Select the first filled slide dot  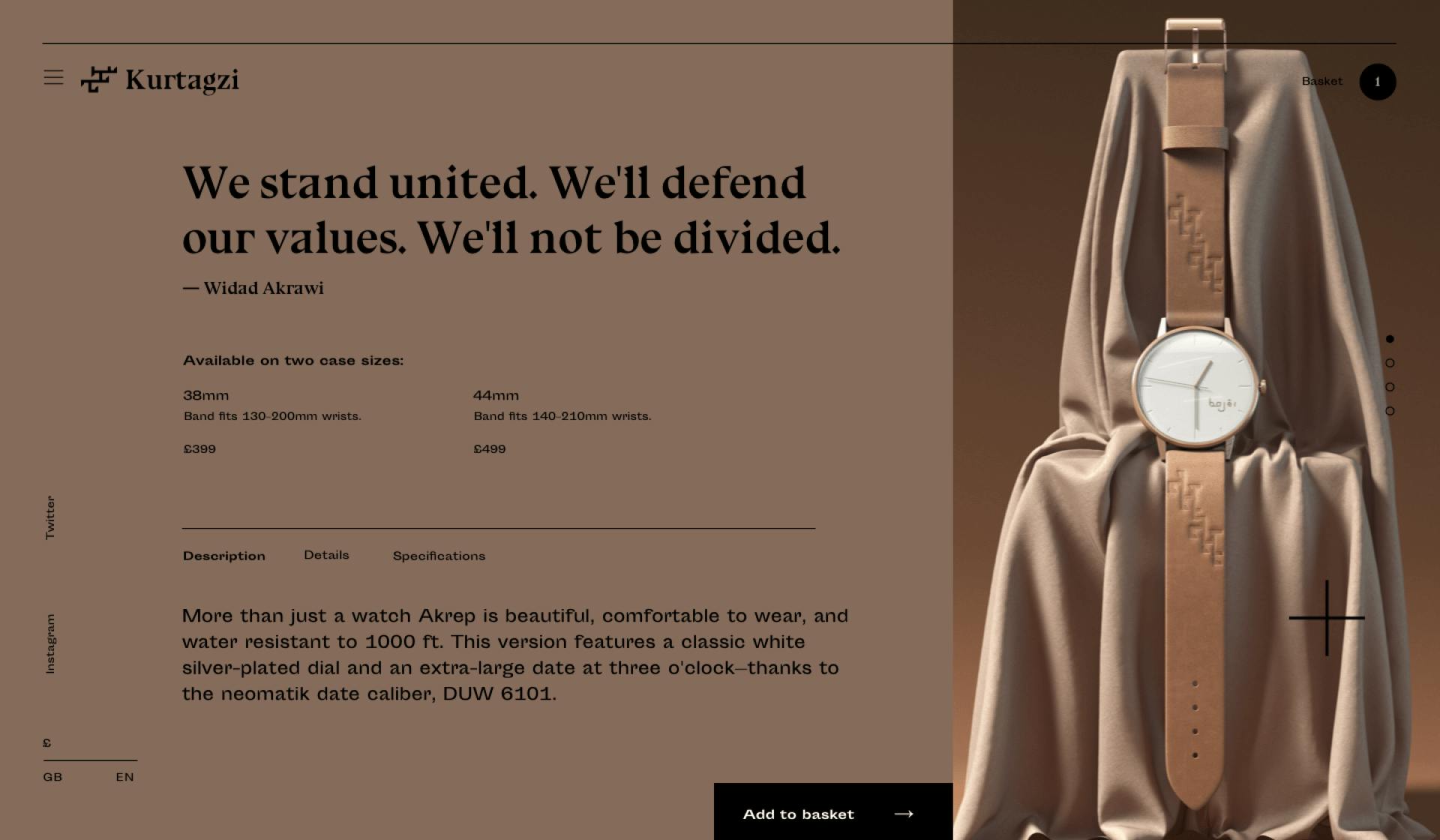pos(1390,339)
